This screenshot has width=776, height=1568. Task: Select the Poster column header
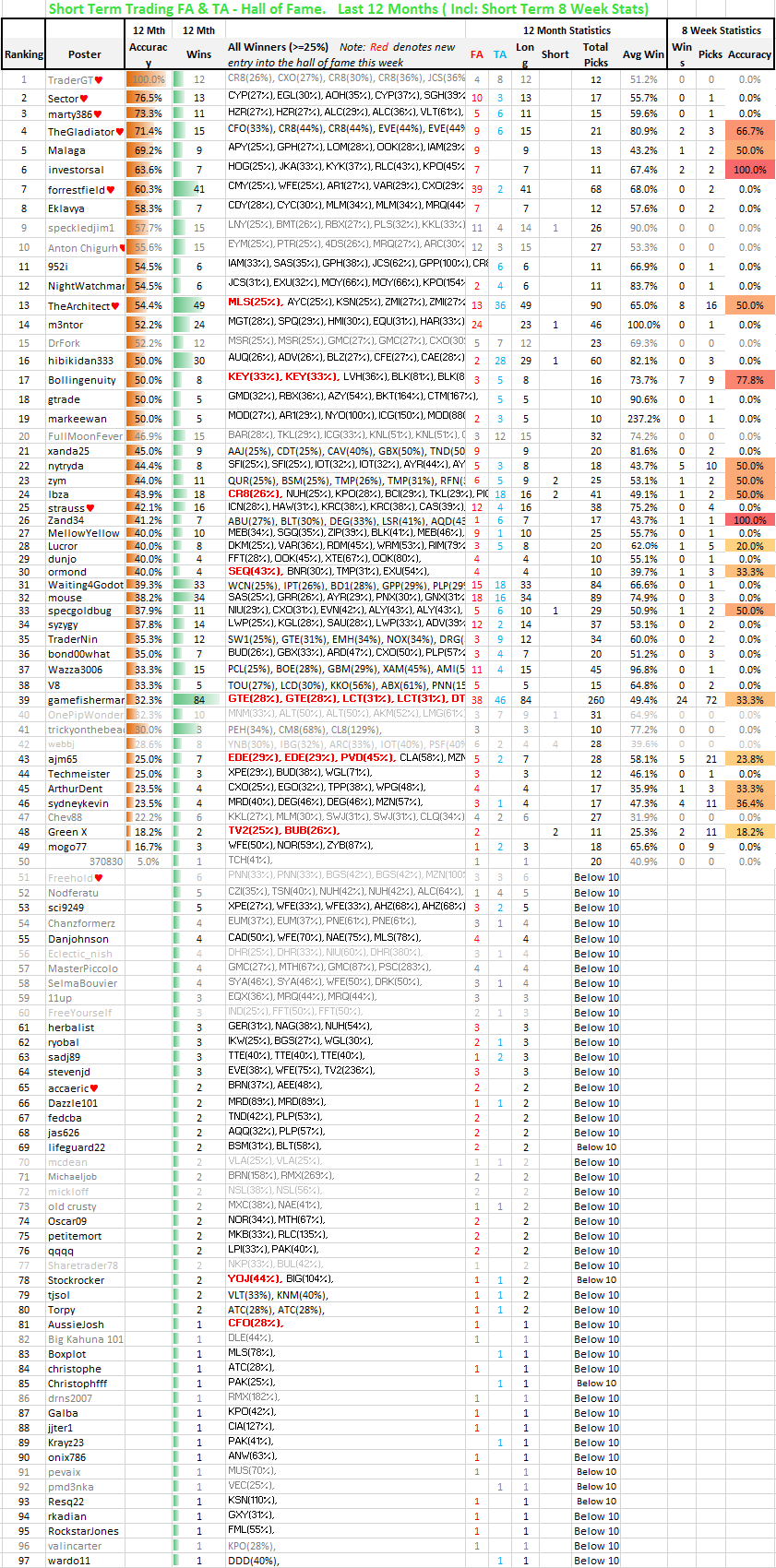coord(85,54)
